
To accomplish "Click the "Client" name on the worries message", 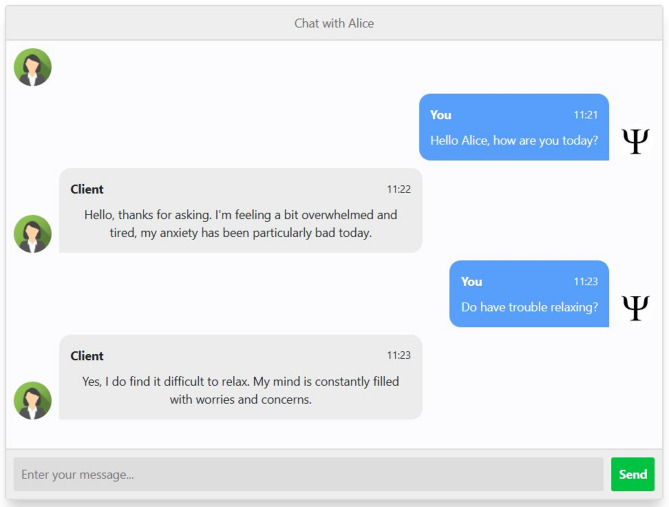I will pyautogui.click(x=87, y=356).
